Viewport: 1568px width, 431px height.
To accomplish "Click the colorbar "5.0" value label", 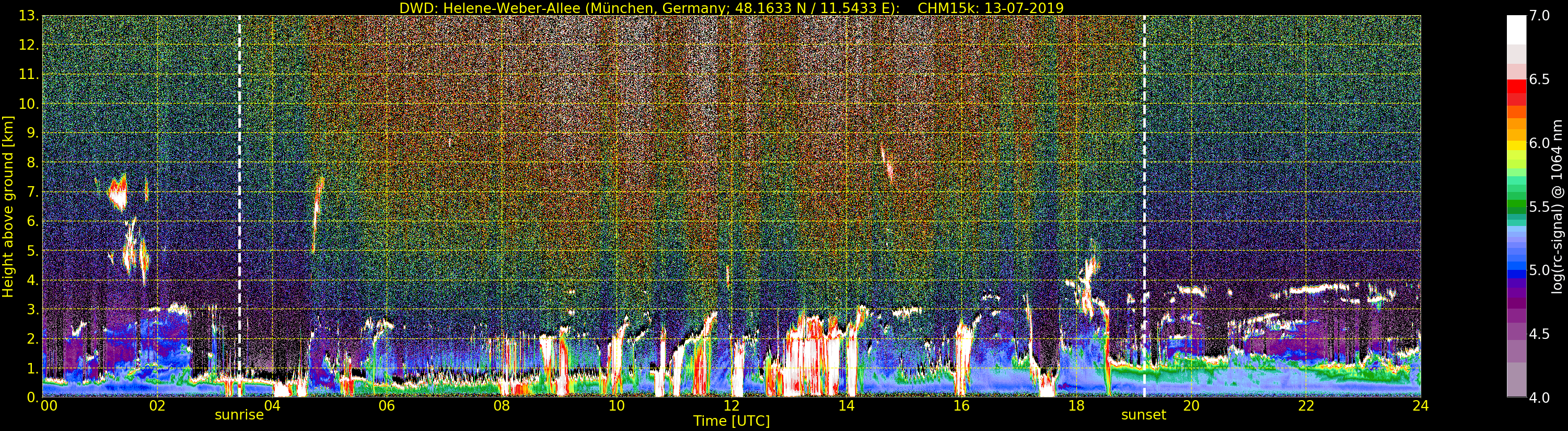I will [x=1539, y=270].
